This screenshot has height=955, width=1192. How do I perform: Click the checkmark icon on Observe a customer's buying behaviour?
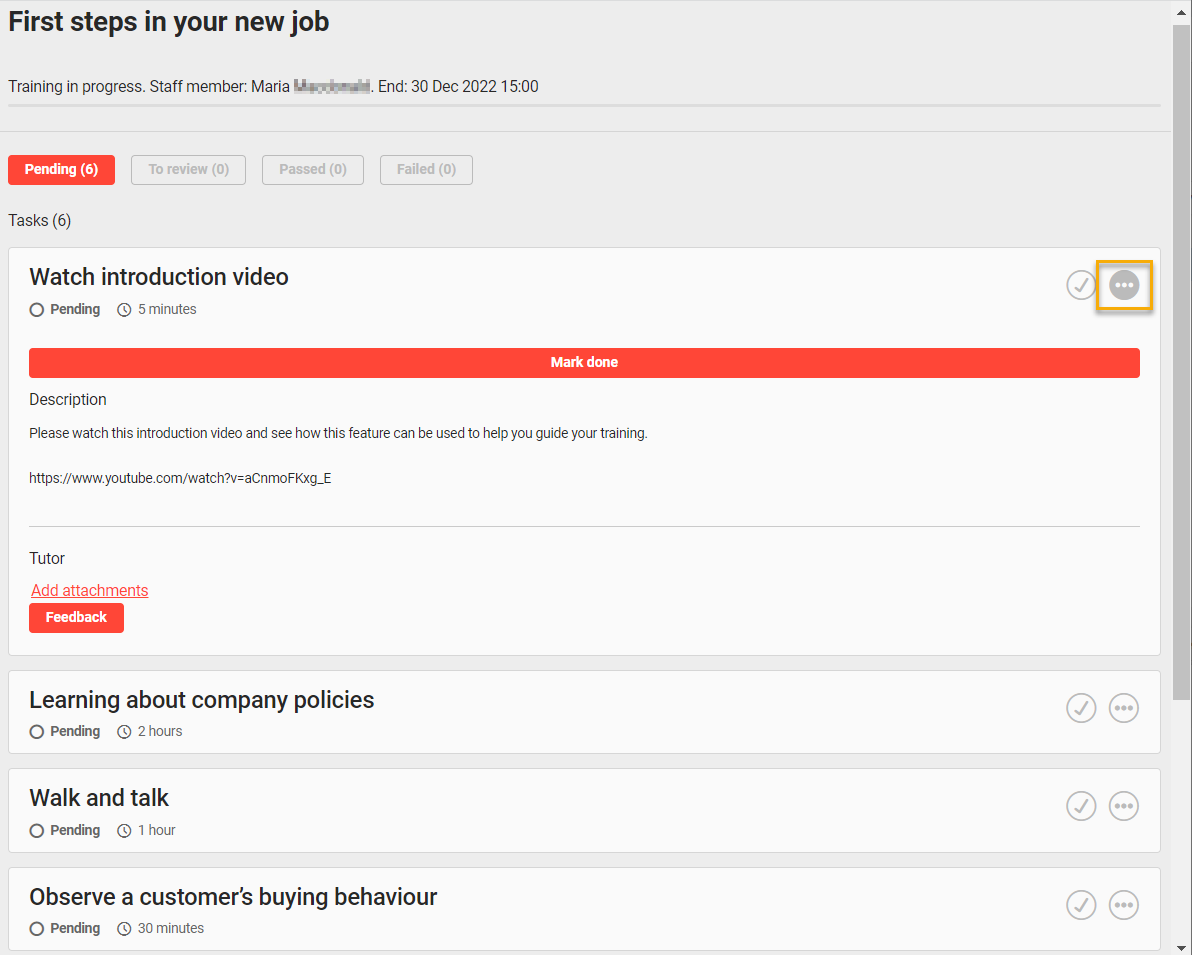pyautogui.click(x=1081, y=905)
